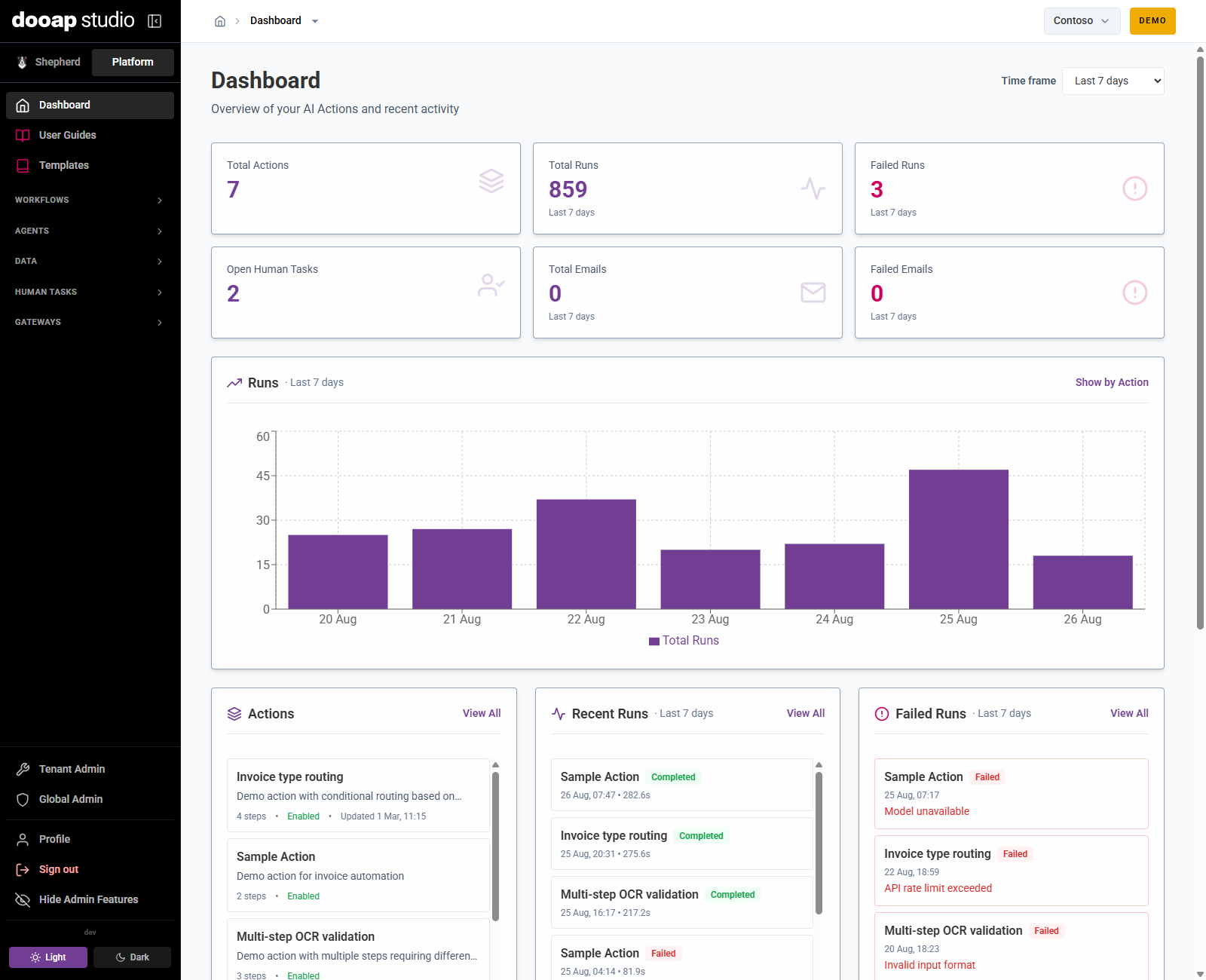Open the Time frame dropdown

(1113, 81)
